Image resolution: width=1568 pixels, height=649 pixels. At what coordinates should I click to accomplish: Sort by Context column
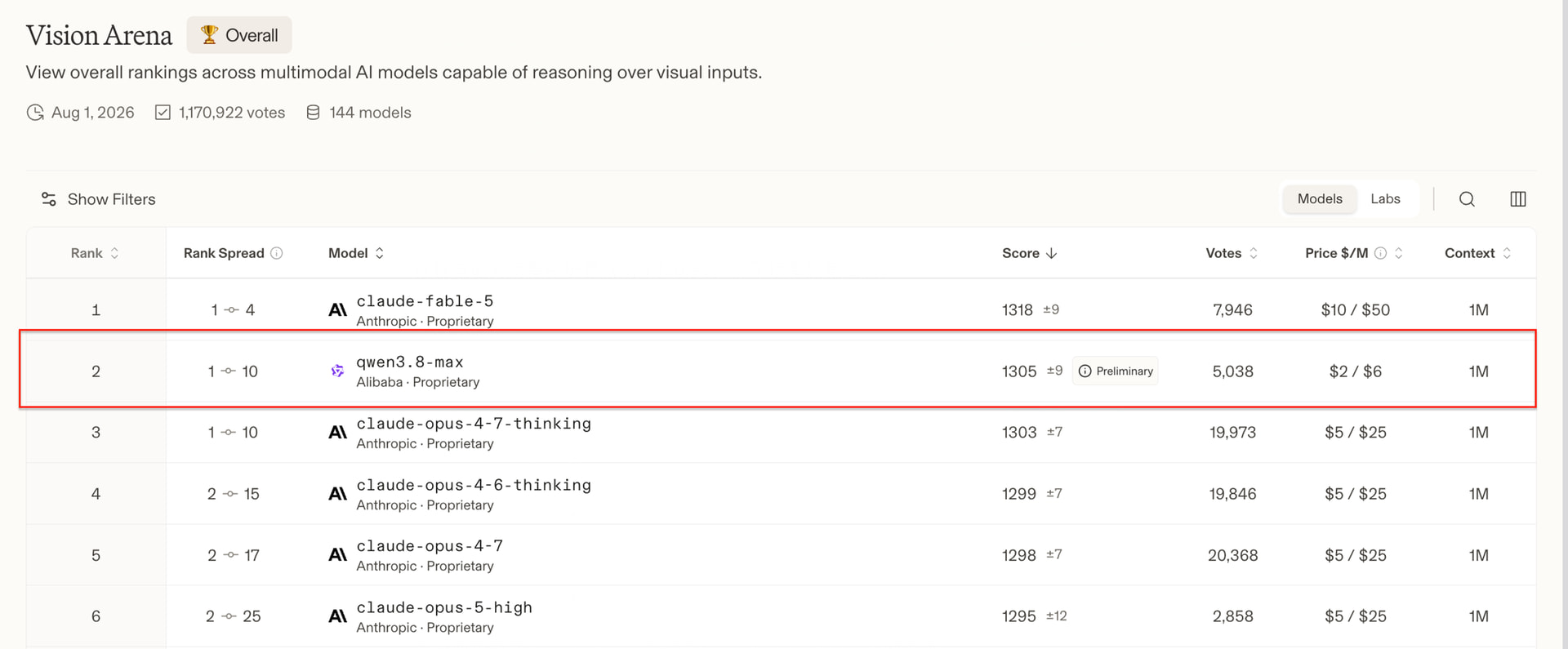[1478, 253]
